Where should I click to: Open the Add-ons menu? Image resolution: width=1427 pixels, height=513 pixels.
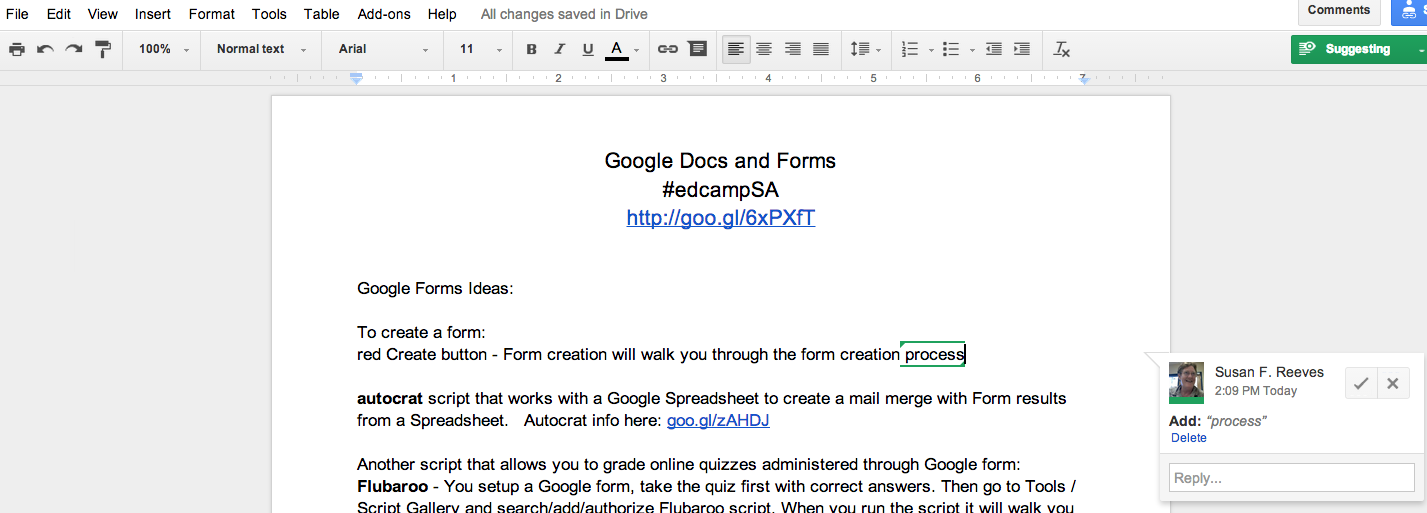(x=383, y=14)
